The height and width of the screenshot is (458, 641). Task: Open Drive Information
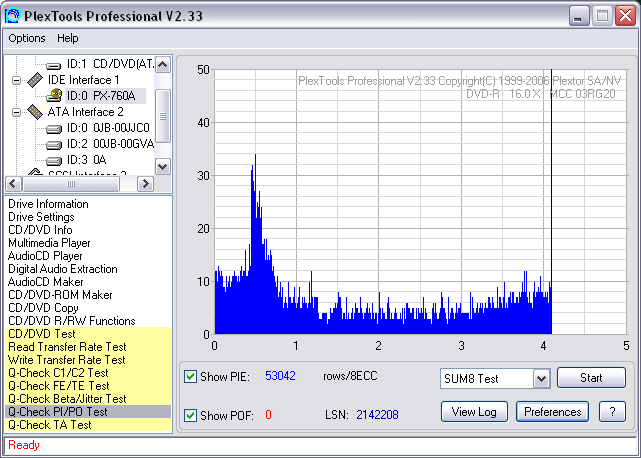click(48, 204)
